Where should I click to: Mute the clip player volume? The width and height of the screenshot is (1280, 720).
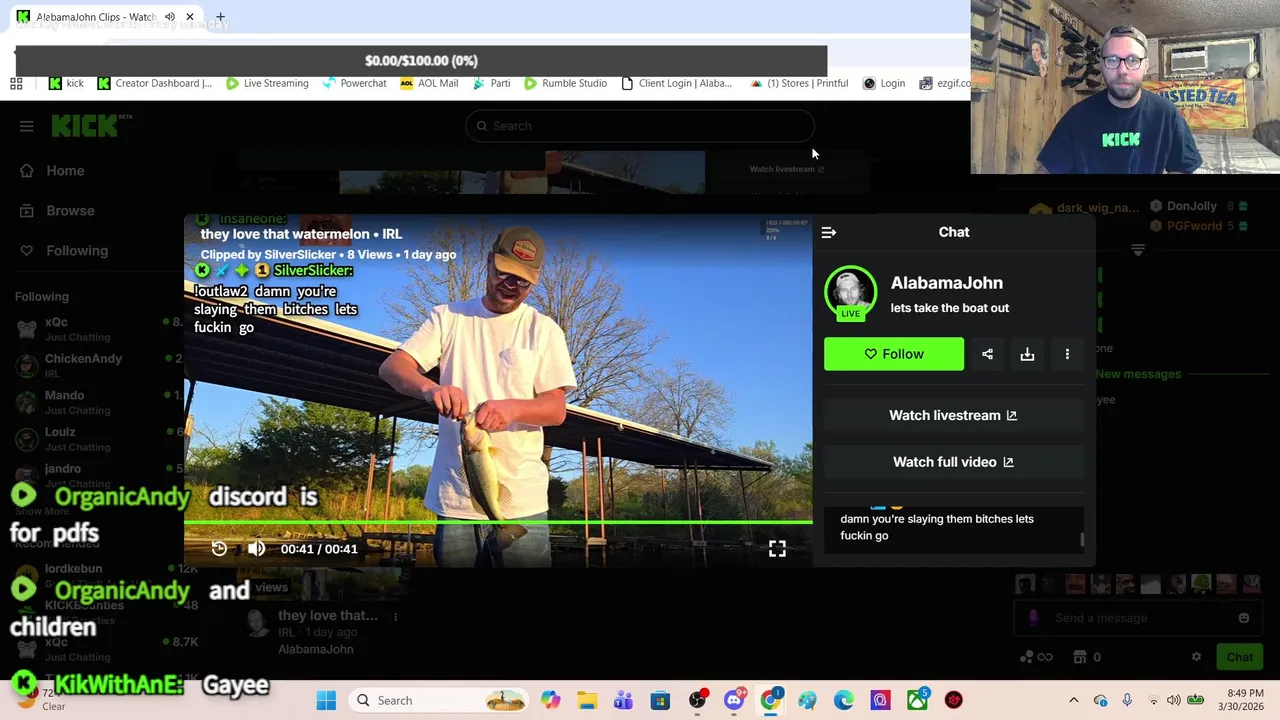pos(256,548)
